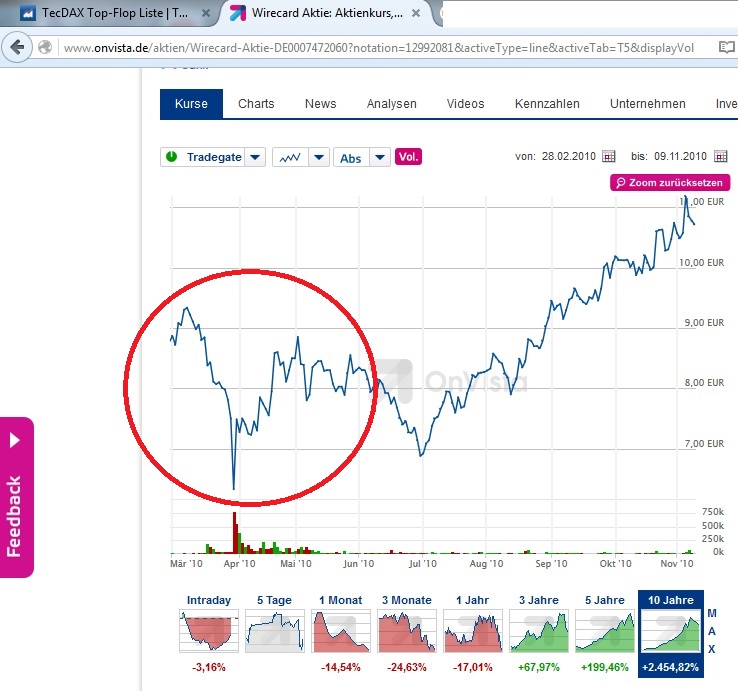Click the +67,97% performance value
The height and width of the screenshot is (691, 738).
click(539, 667)
